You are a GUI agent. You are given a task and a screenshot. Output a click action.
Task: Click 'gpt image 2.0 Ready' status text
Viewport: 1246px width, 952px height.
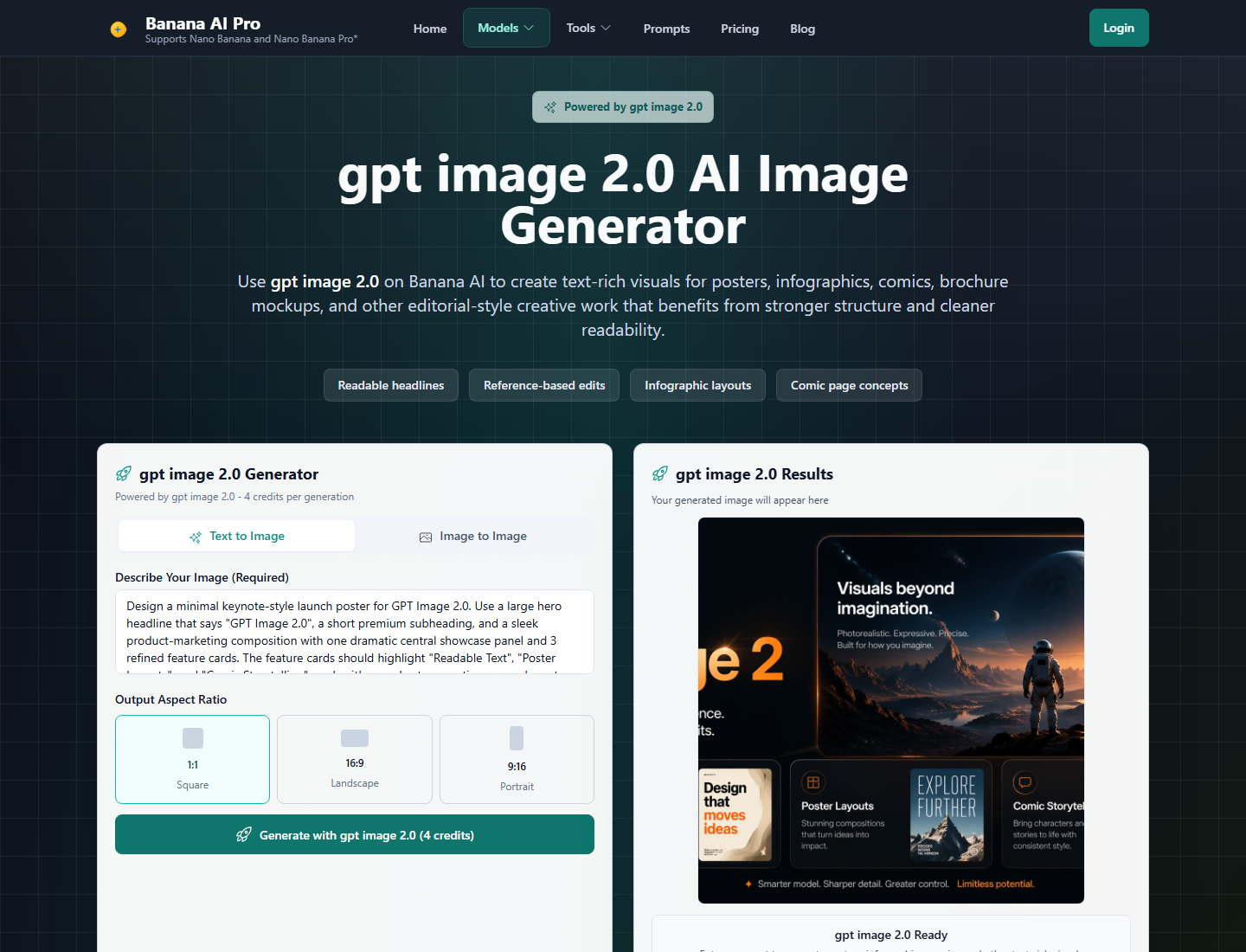(891, 935)
